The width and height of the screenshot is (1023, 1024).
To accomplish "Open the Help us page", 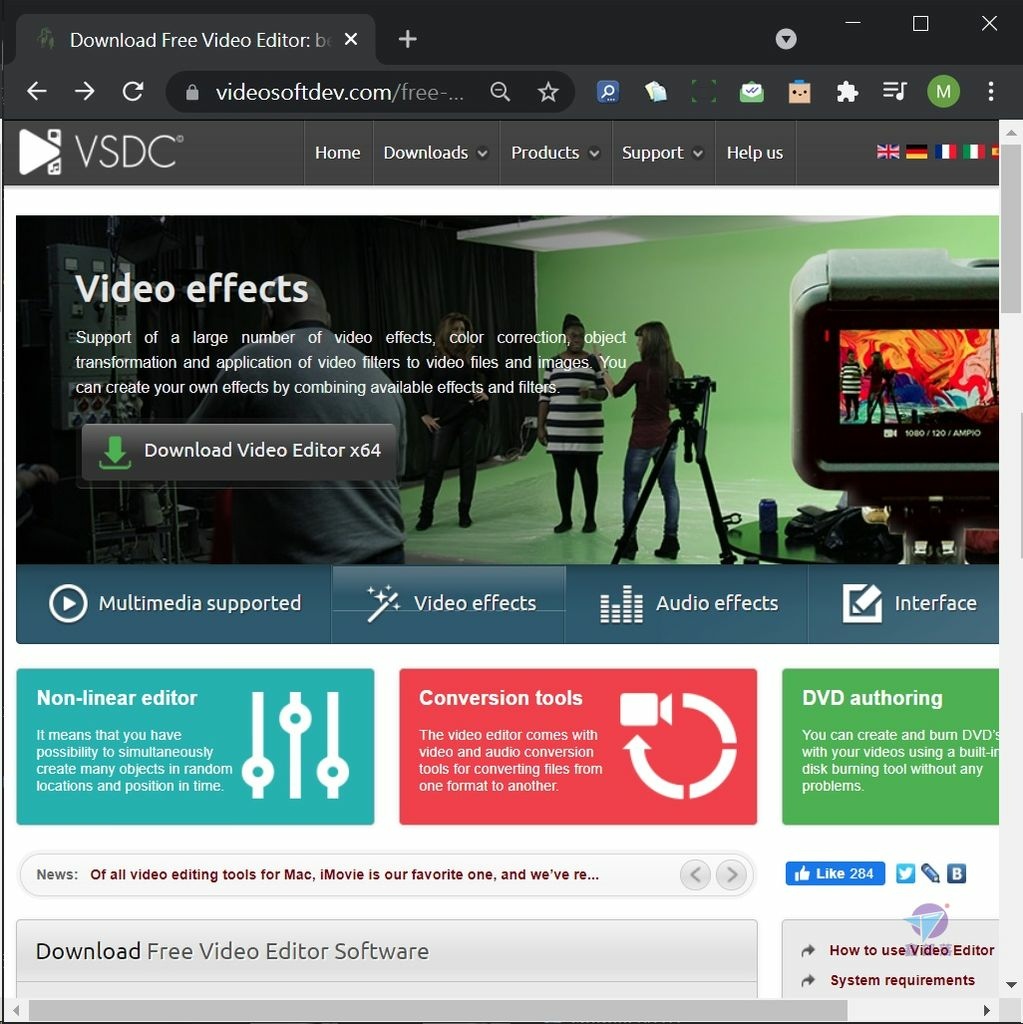I will (755, 153).
